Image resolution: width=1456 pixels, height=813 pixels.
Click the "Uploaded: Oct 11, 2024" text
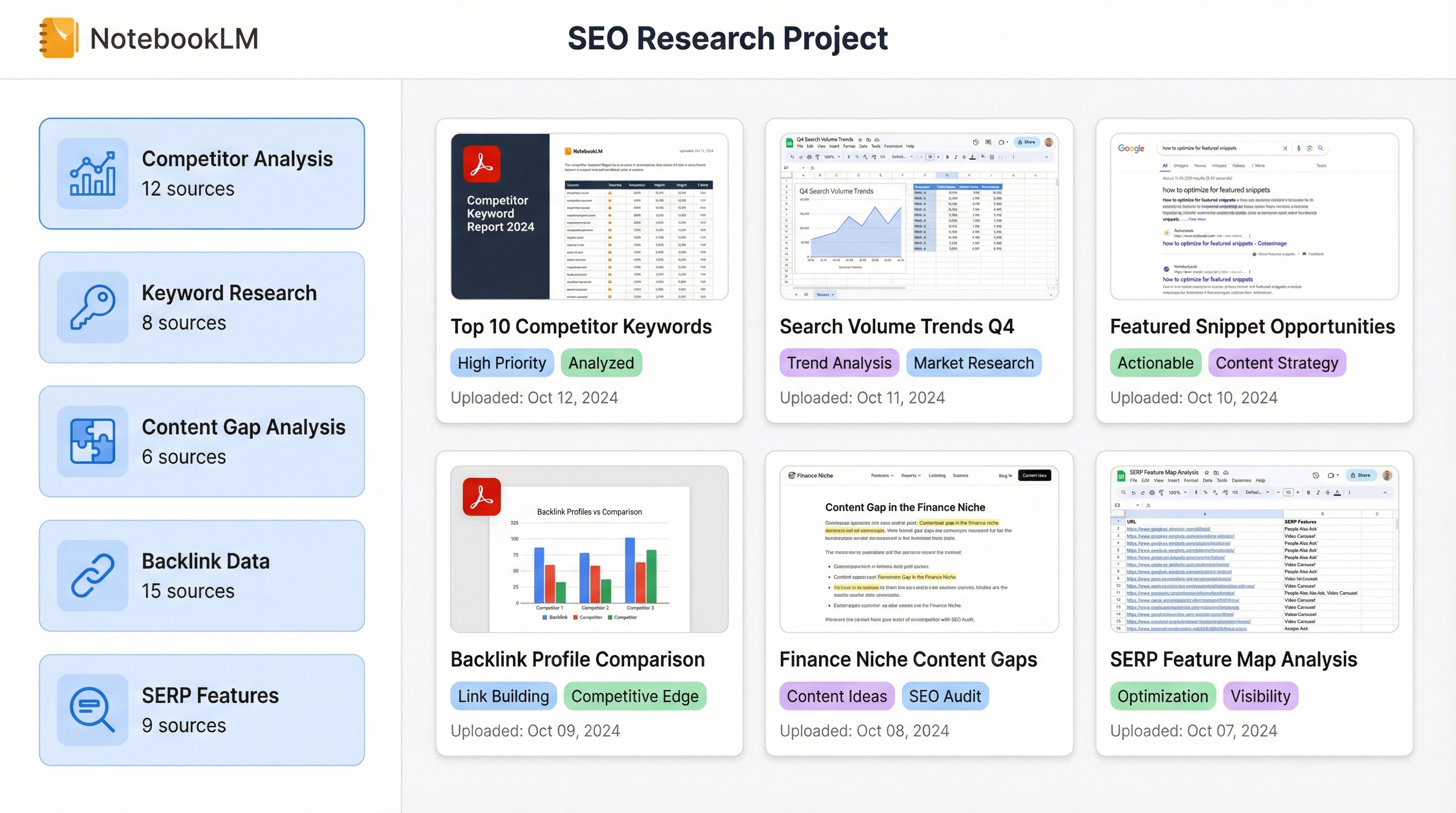862,398
